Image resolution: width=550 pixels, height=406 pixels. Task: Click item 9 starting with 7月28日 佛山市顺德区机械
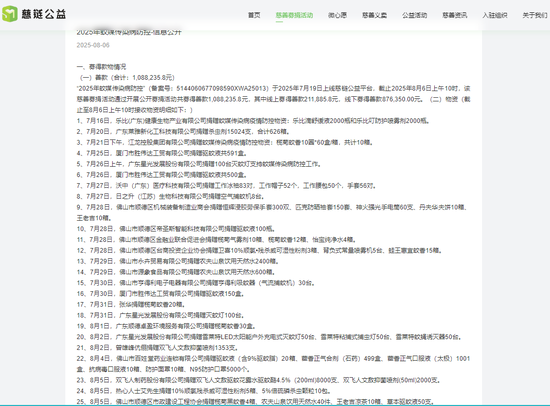click(x=272, y=213)
